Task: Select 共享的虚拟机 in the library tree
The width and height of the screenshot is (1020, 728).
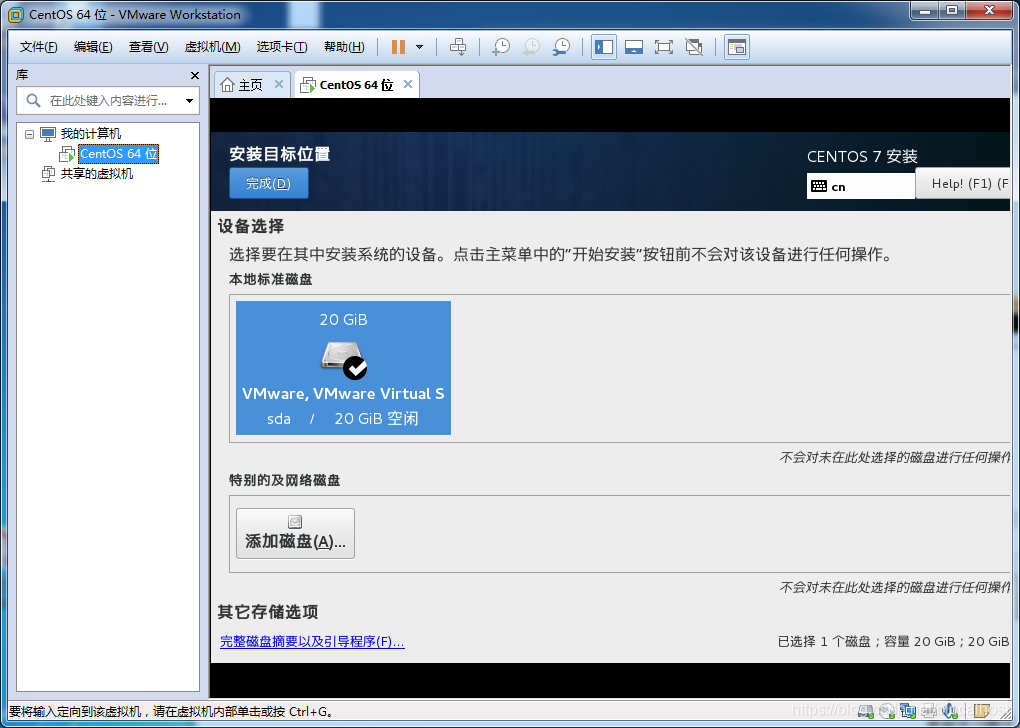Action: tap(96, 174)
